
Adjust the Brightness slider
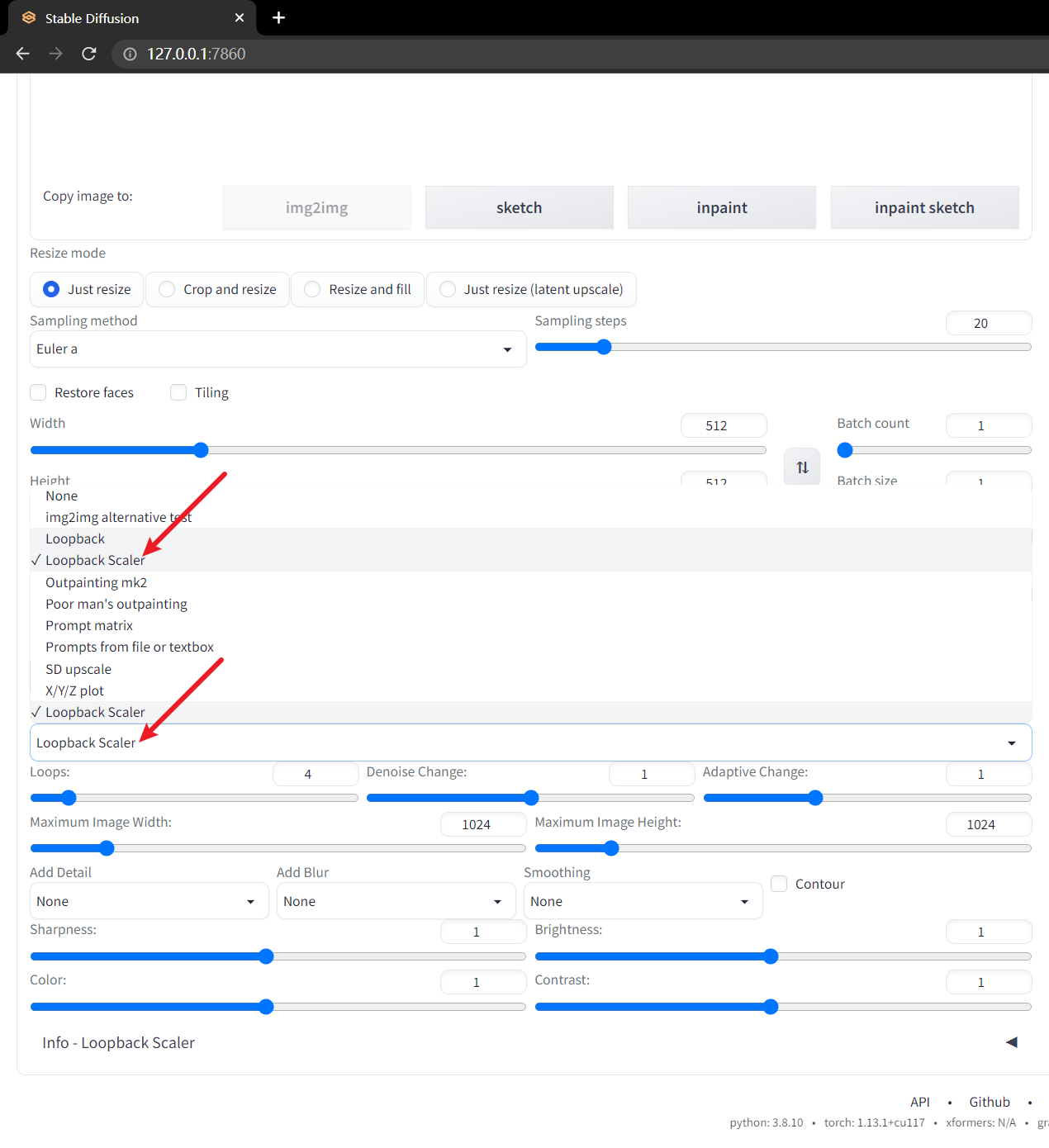[783, 956]
